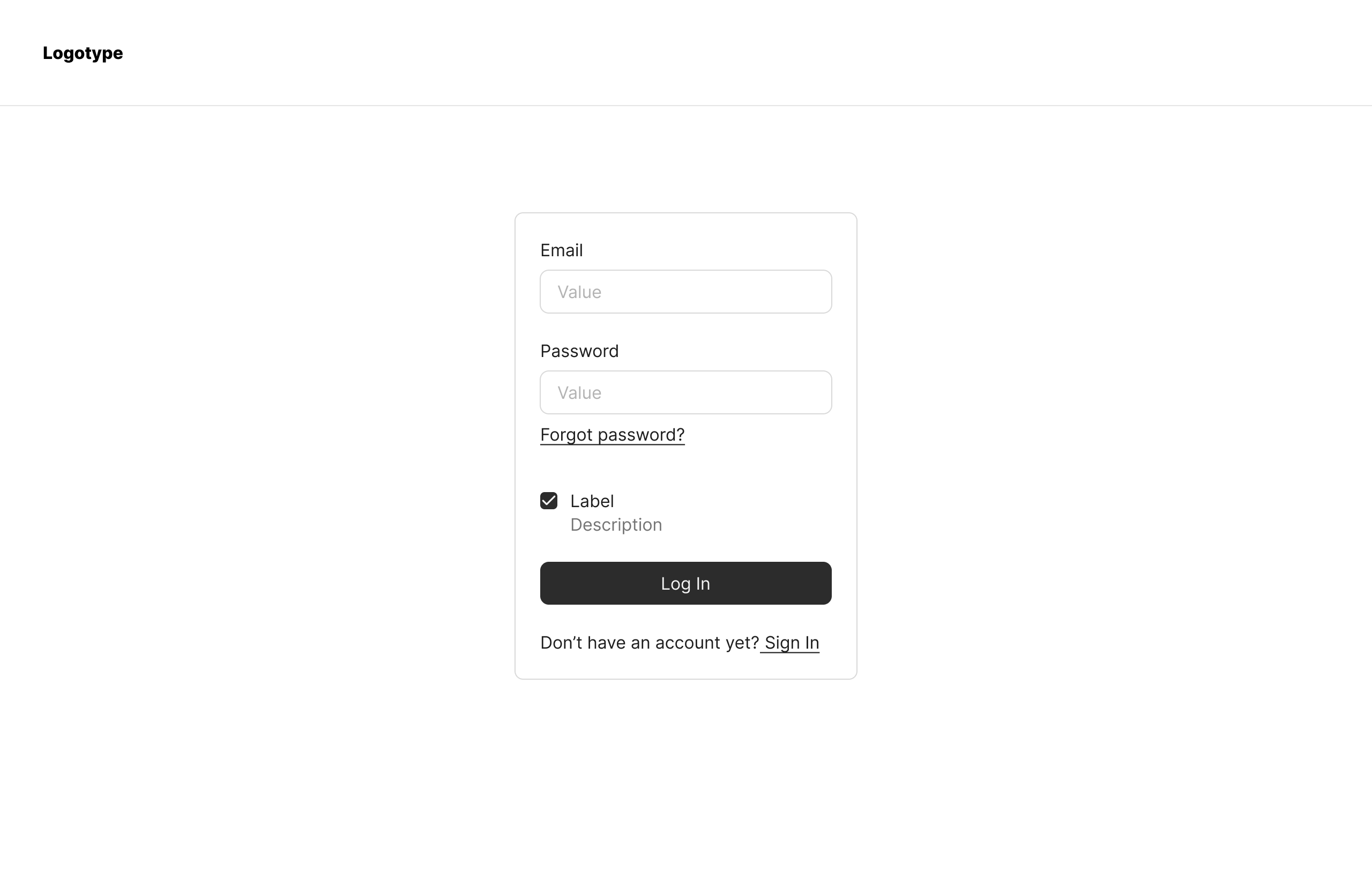This screenshot has height=892, width=1372.
Task: Click the blank page area below the login card
Action: pos(685,784)
